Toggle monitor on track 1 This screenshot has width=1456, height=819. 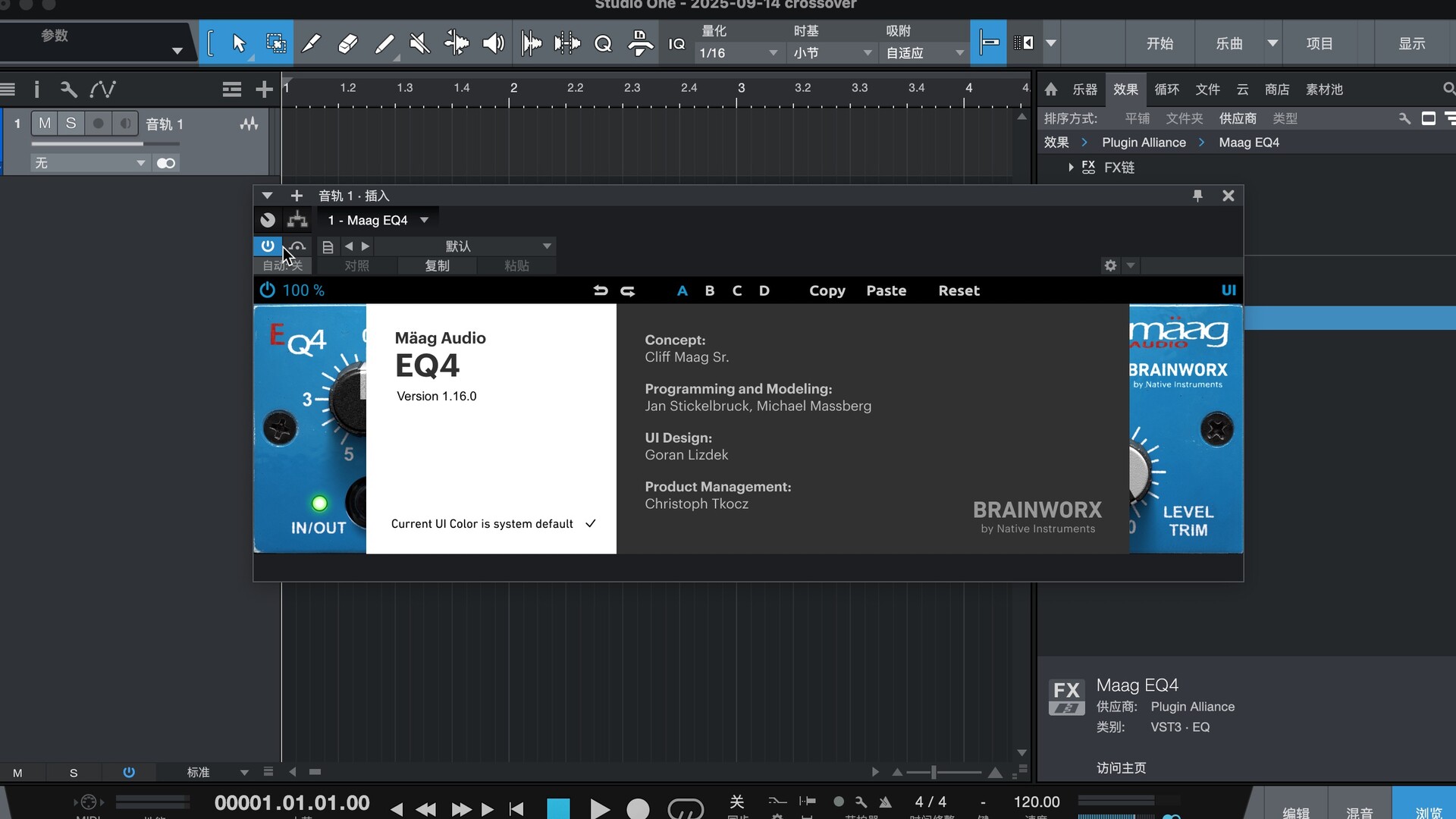[125, 123]
